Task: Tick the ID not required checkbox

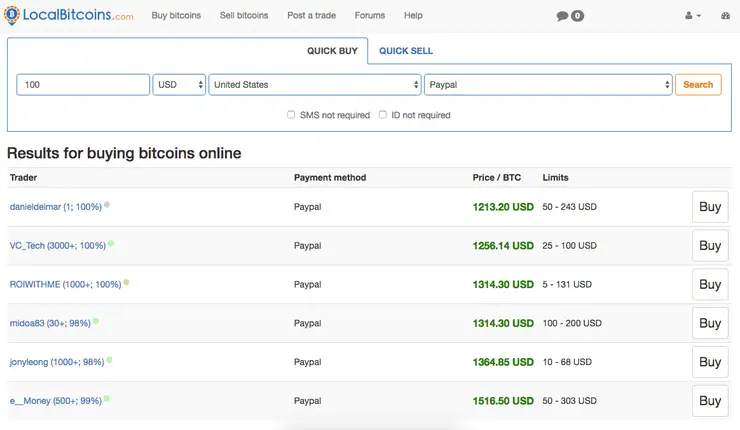Action: click(383, 115)
